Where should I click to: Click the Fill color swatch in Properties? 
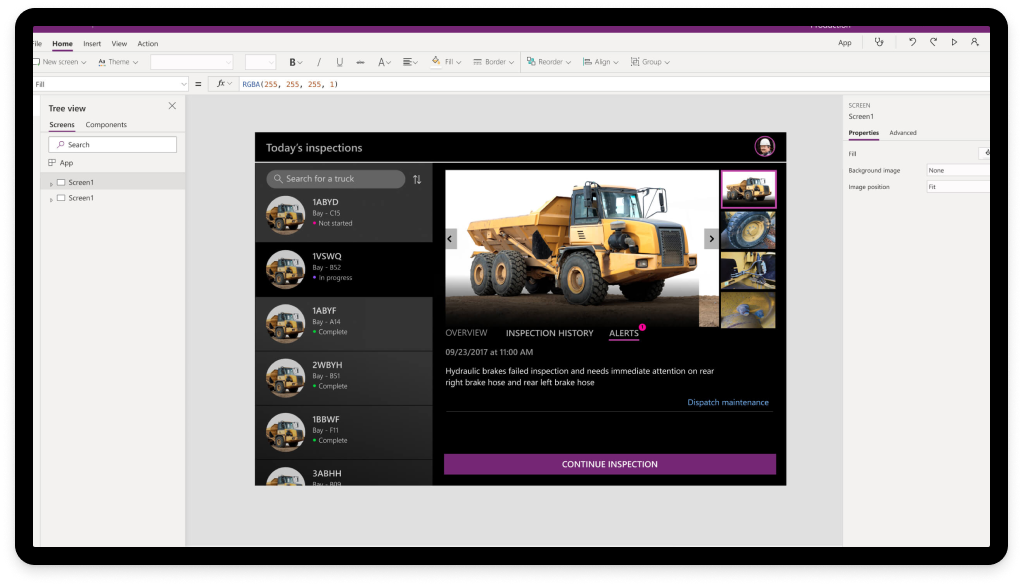point(984,153)
